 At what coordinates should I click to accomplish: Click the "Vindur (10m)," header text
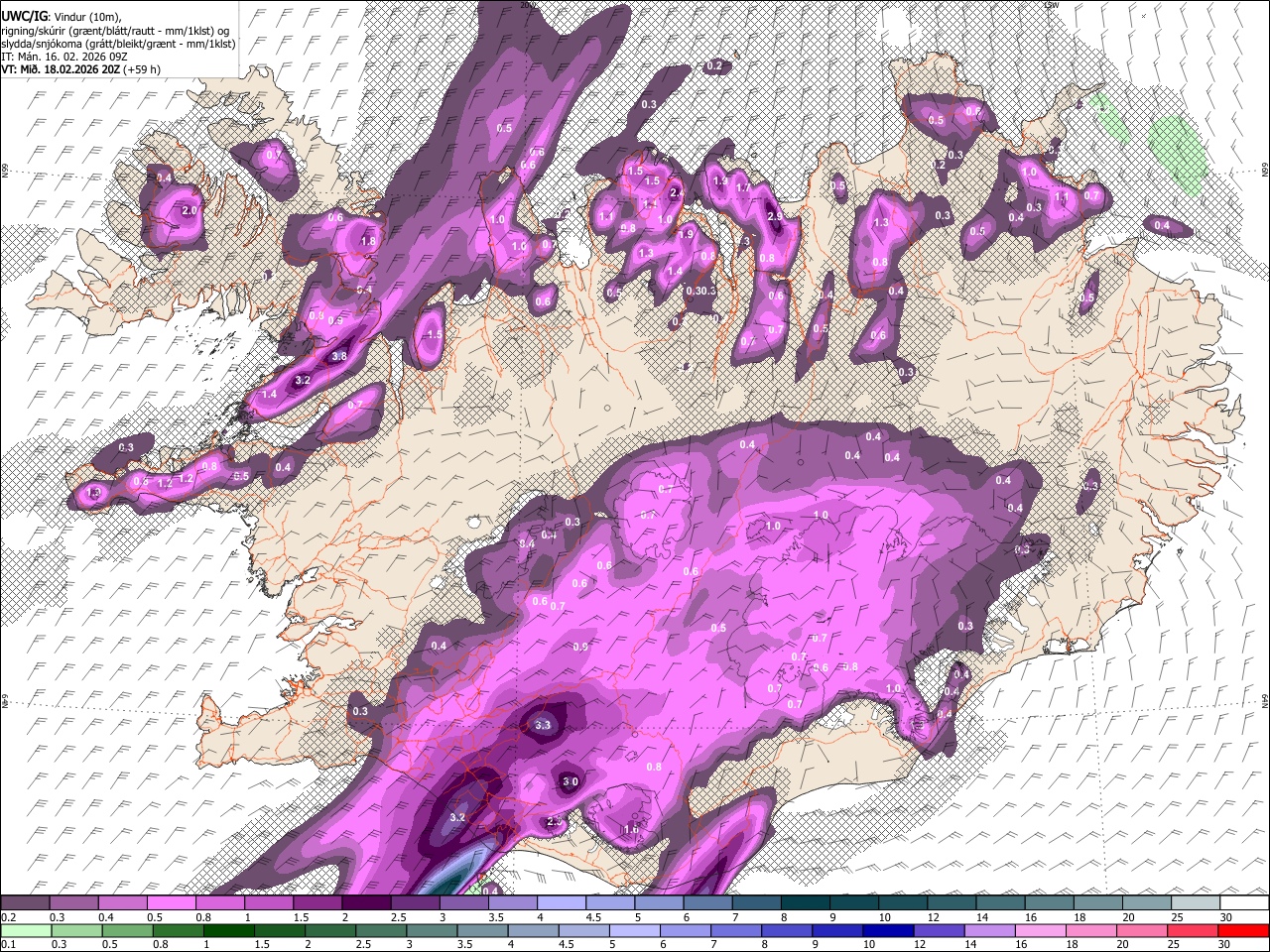[x=89, y=17]
